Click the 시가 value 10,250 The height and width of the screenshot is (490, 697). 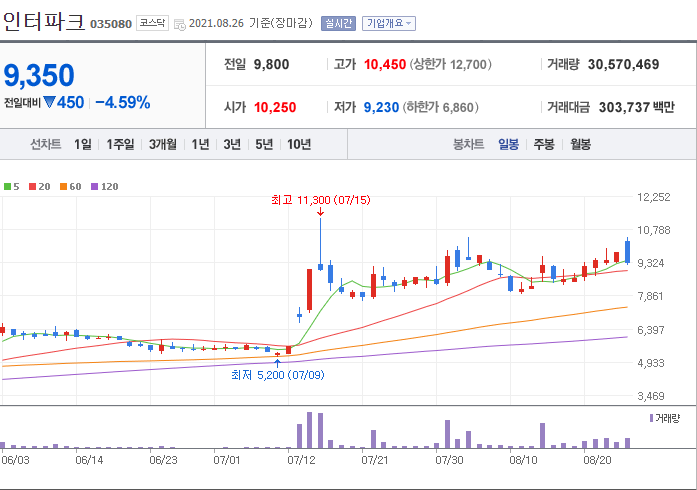click(275, 107)
